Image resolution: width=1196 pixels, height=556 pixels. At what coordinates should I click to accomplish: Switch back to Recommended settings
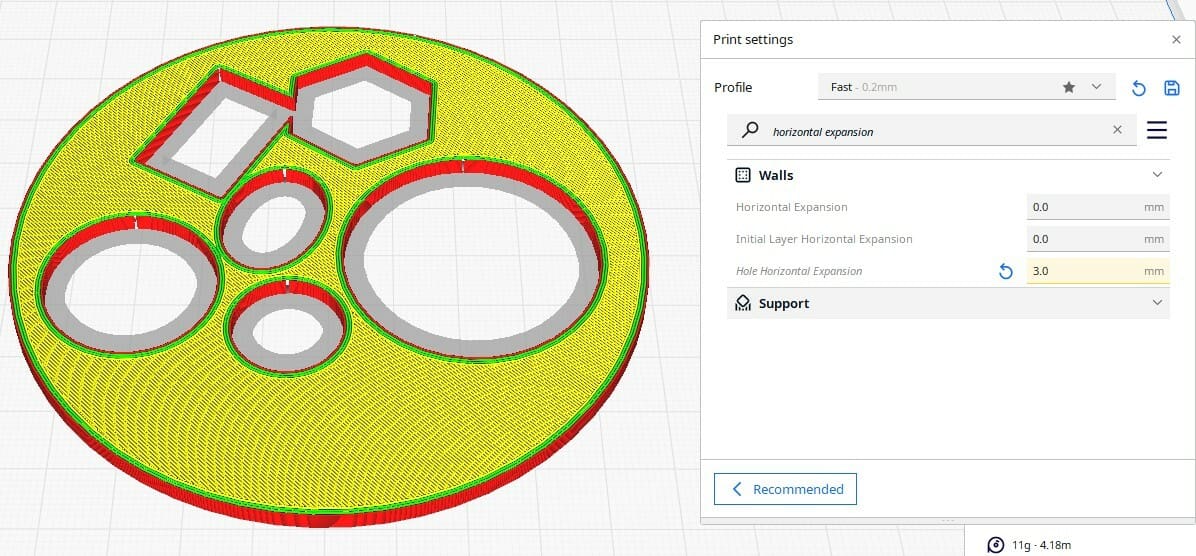tap(785, 489)
